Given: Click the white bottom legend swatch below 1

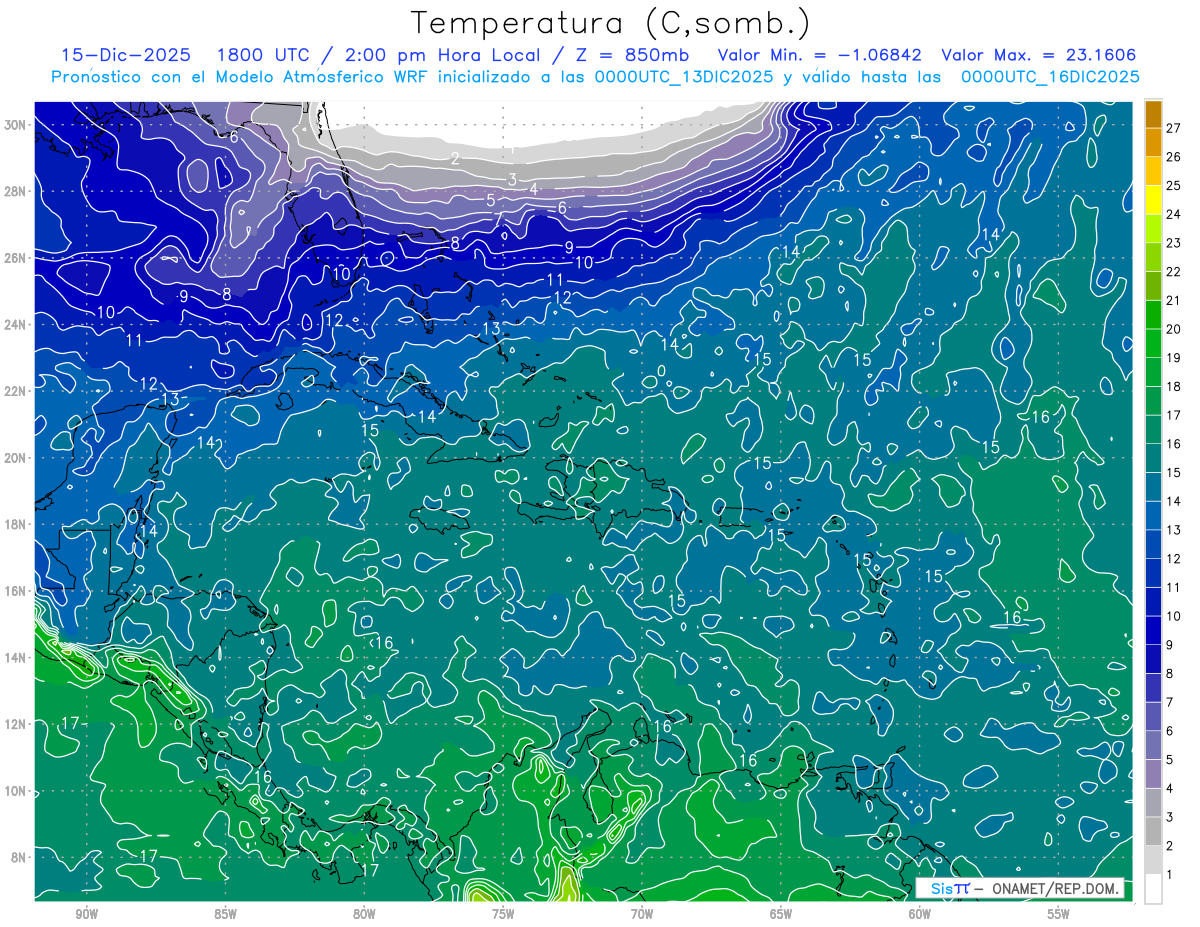Looking at the screenshot, I should (1153, 889).
